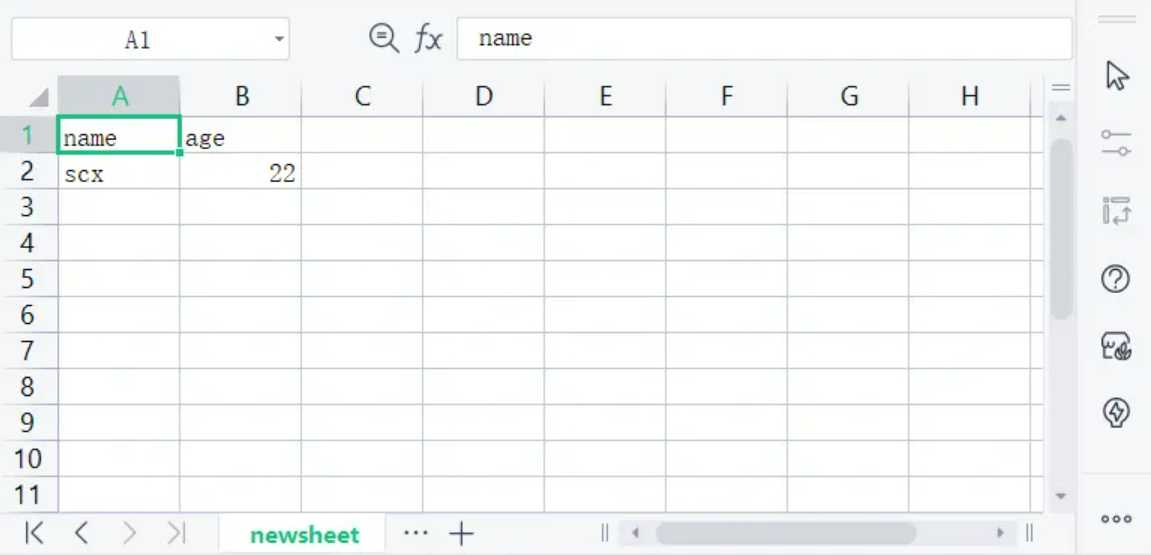Open the fx insert function button
This screenshot has width=1151, height=555.
(428, 38)
